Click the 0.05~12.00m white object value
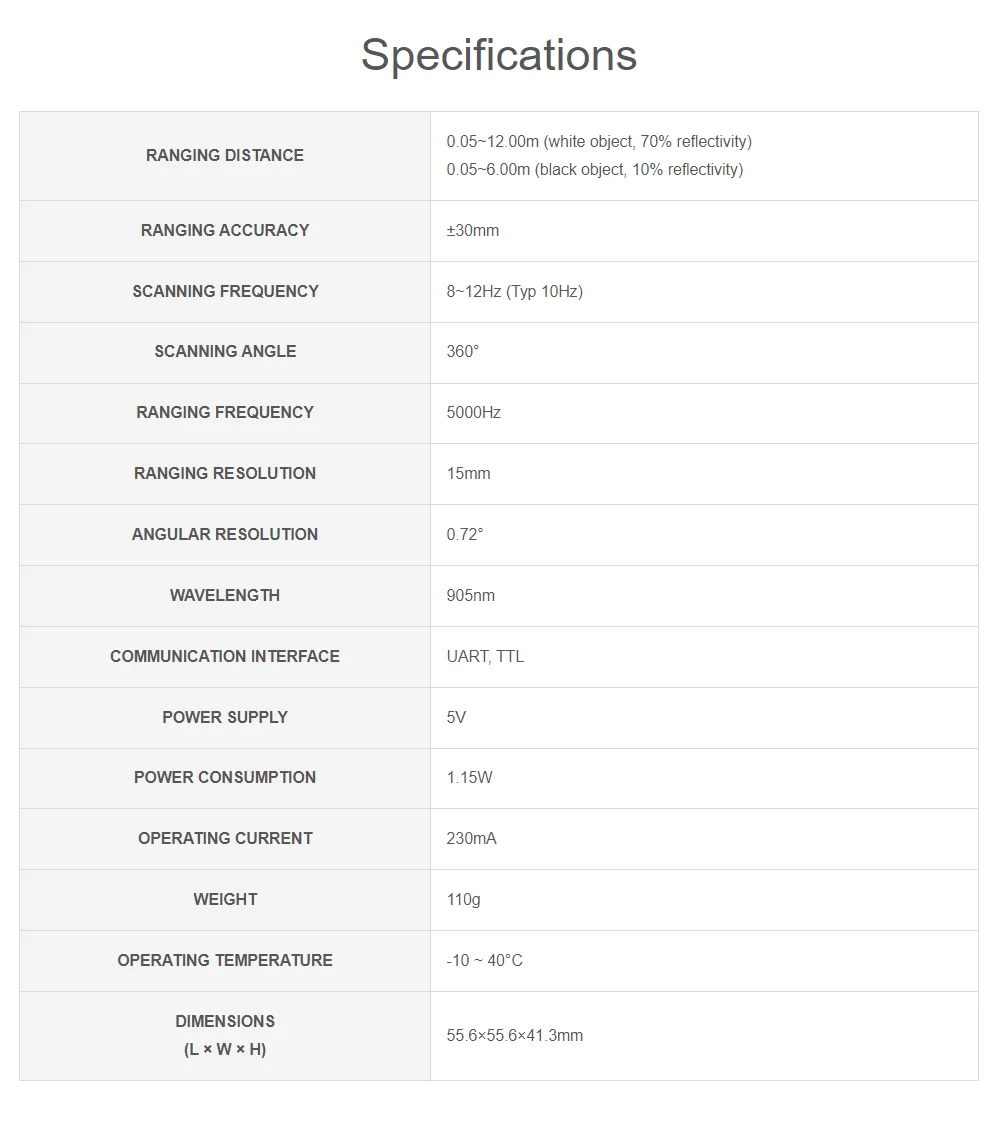 [599, 142]
